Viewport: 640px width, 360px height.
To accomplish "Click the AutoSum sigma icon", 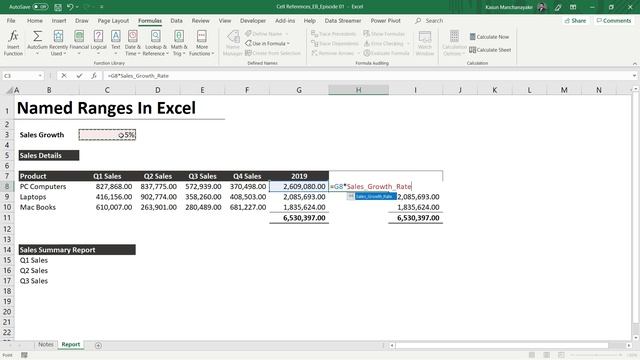I will tap(37, 36).
